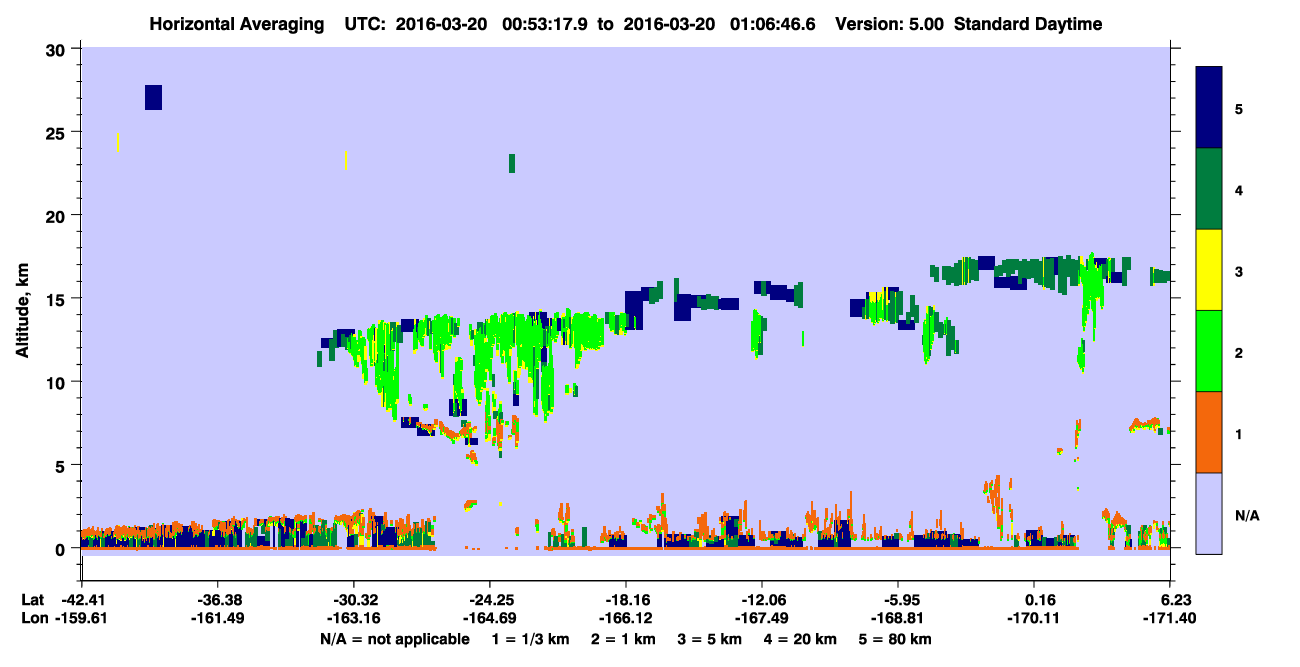The height and width of the screenshot is (667, 1300).
Task: Click the colorbar label 5
Action: [x=1239, y=108]
